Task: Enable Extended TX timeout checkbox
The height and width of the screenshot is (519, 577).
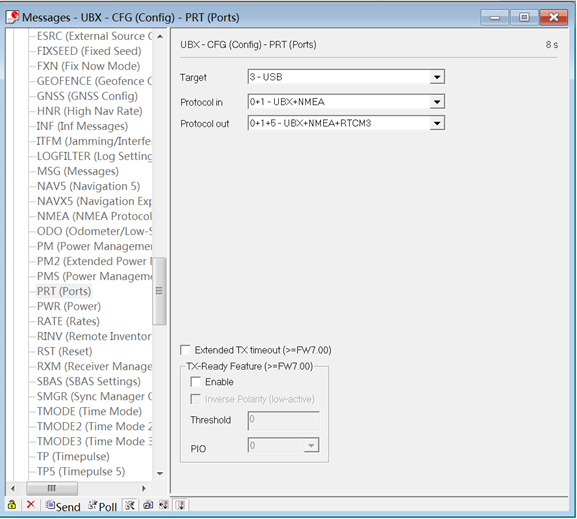Action: [x=185, y=350]
